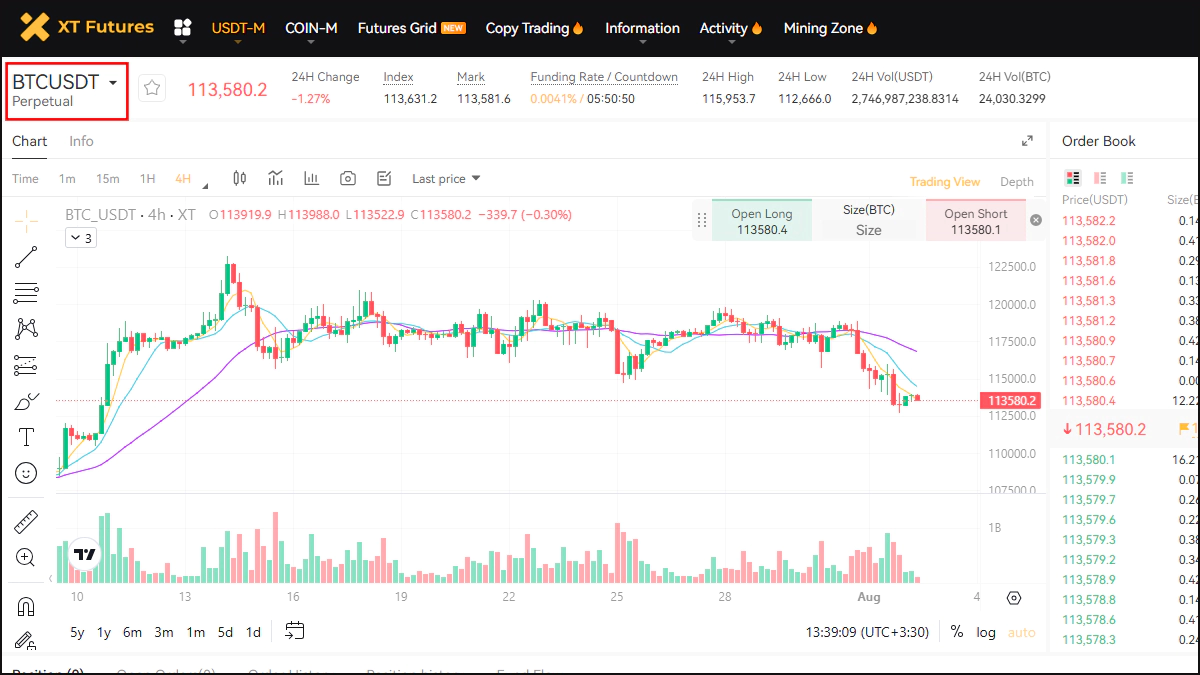
Task: Expand the chart to fullscreen
Action: pos(1027,141)
